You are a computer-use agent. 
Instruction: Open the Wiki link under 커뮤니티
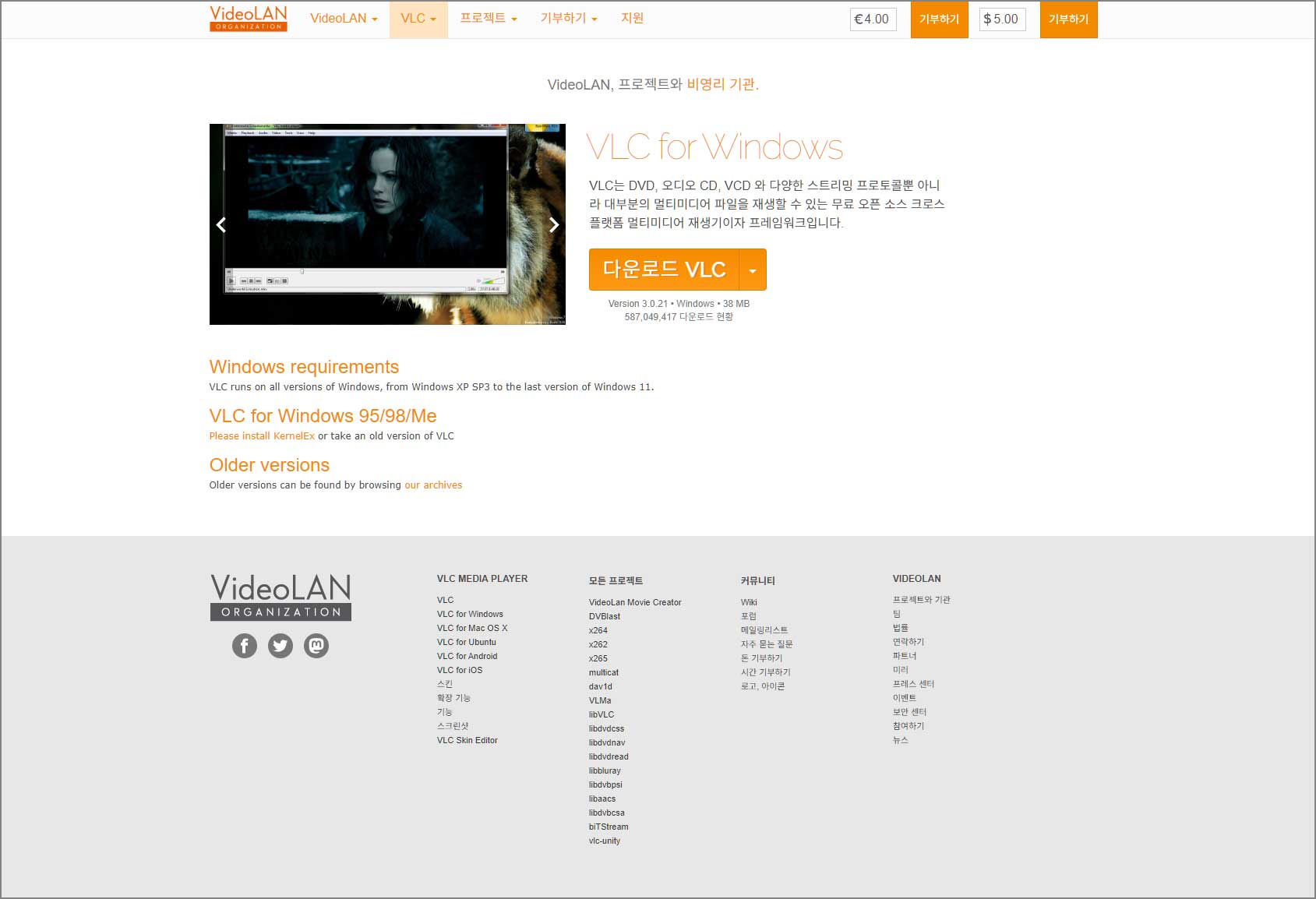click(748, 601)
